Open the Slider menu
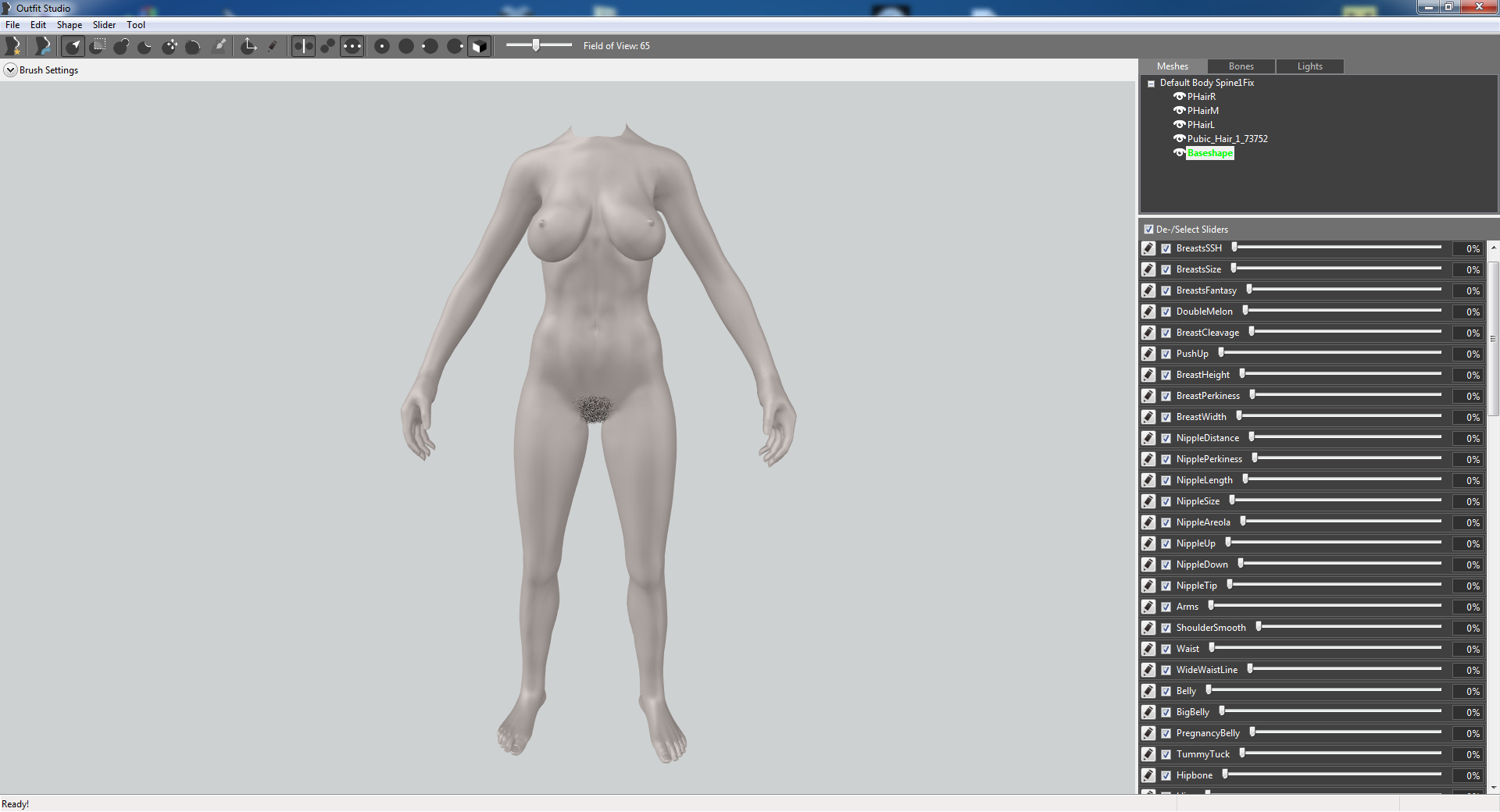The width and height of the screenshot is (1500, 812). tap(105, 25)
